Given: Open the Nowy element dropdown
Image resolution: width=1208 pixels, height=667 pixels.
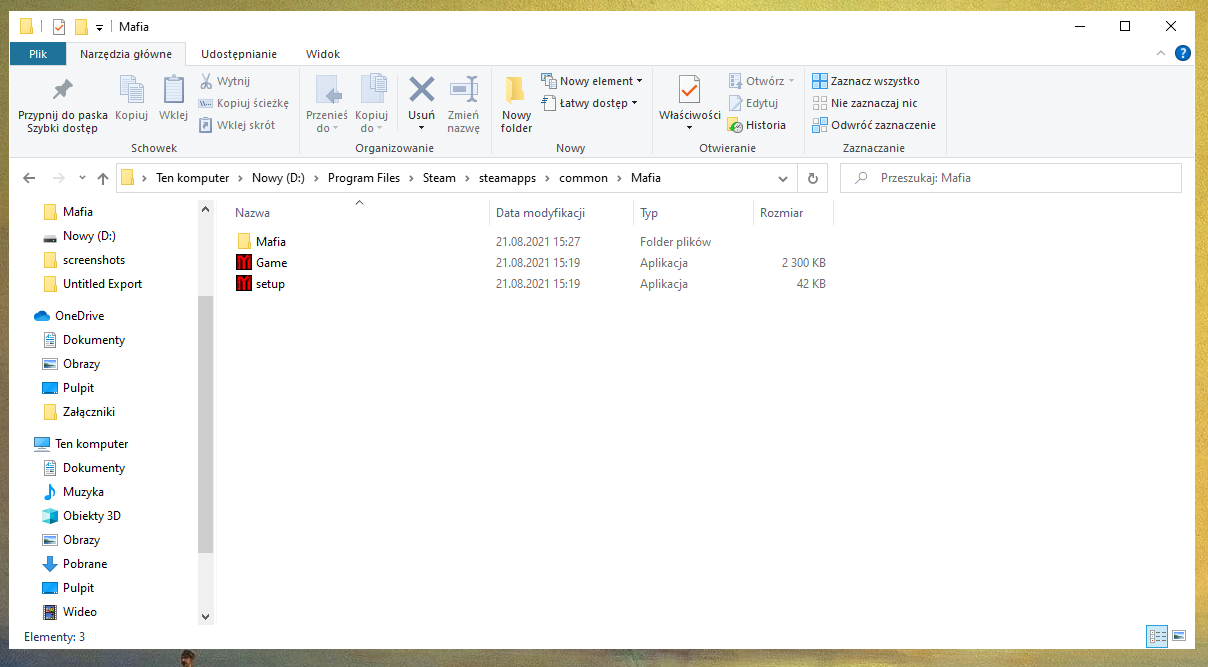Looking at the screenshot, I should [x=592, y=81].
